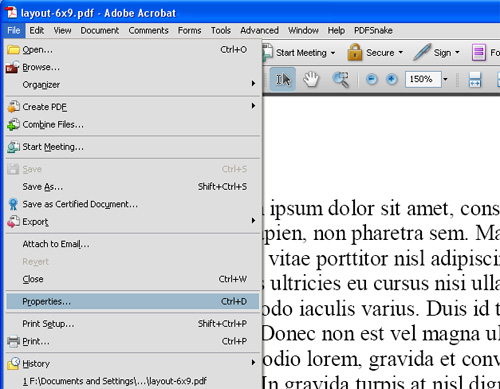Open the Forms menu

pos(189,30)
